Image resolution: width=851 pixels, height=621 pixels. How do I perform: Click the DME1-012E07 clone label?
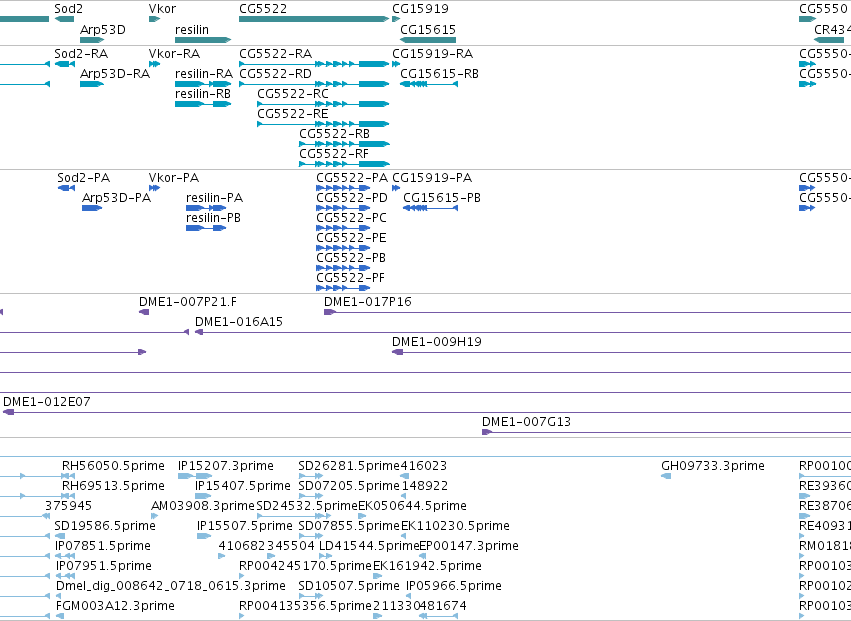47,402
